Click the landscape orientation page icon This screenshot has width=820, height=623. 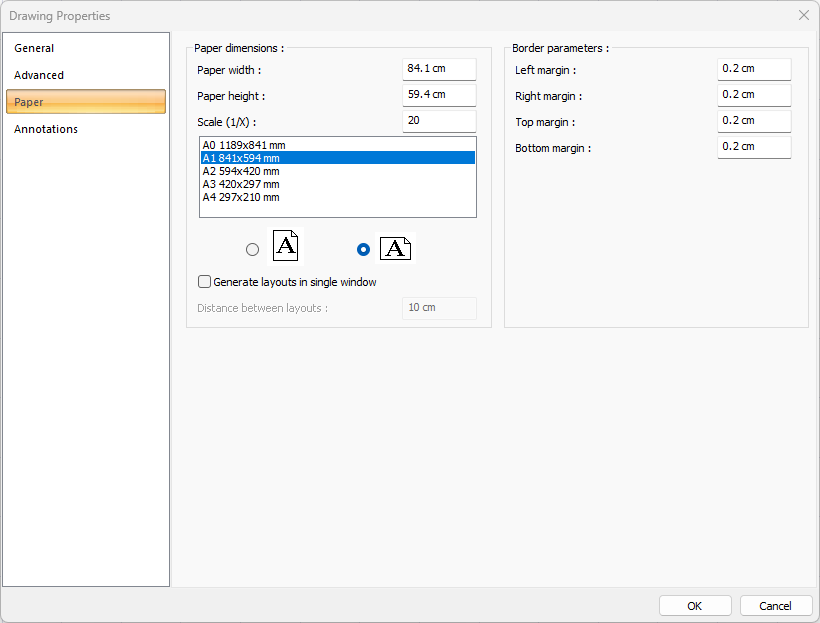(x=395, y=249)
